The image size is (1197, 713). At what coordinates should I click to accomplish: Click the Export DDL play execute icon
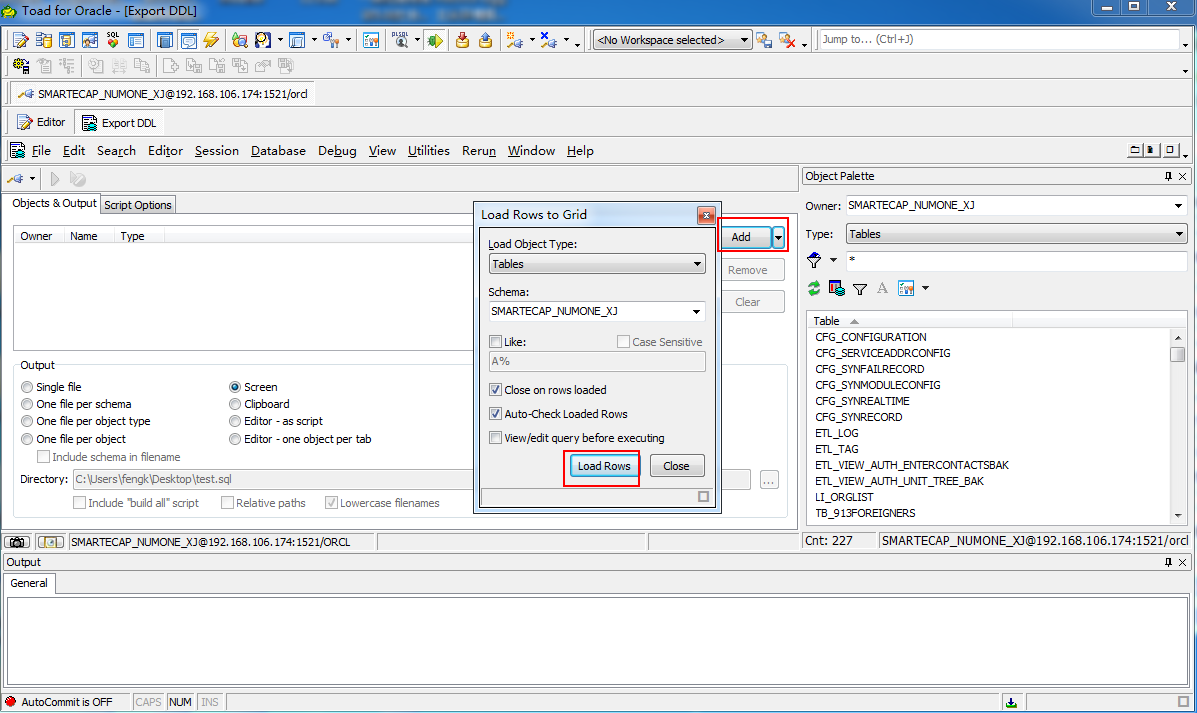tap(54, 179)
